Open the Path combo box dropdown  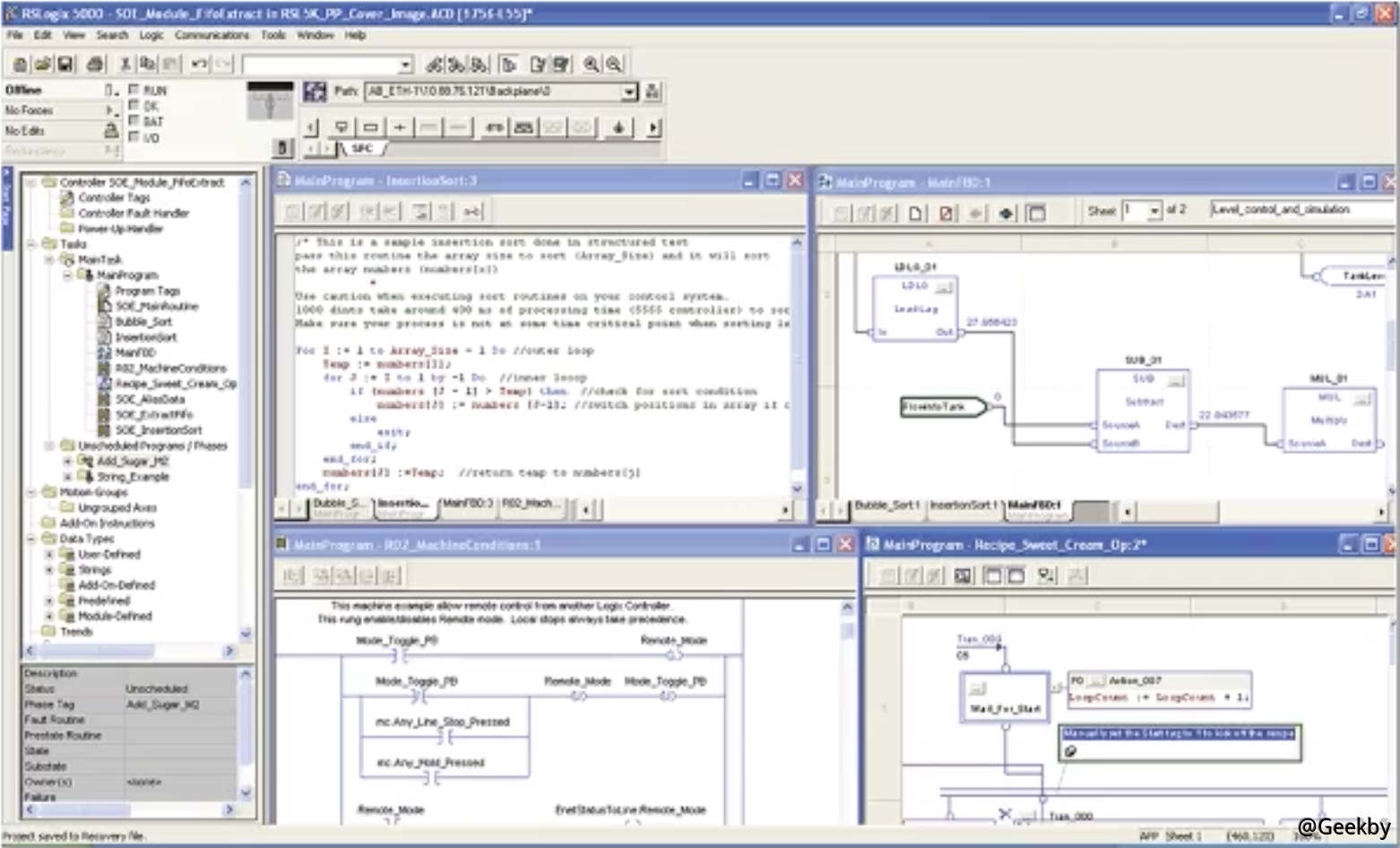coord(629,91)
